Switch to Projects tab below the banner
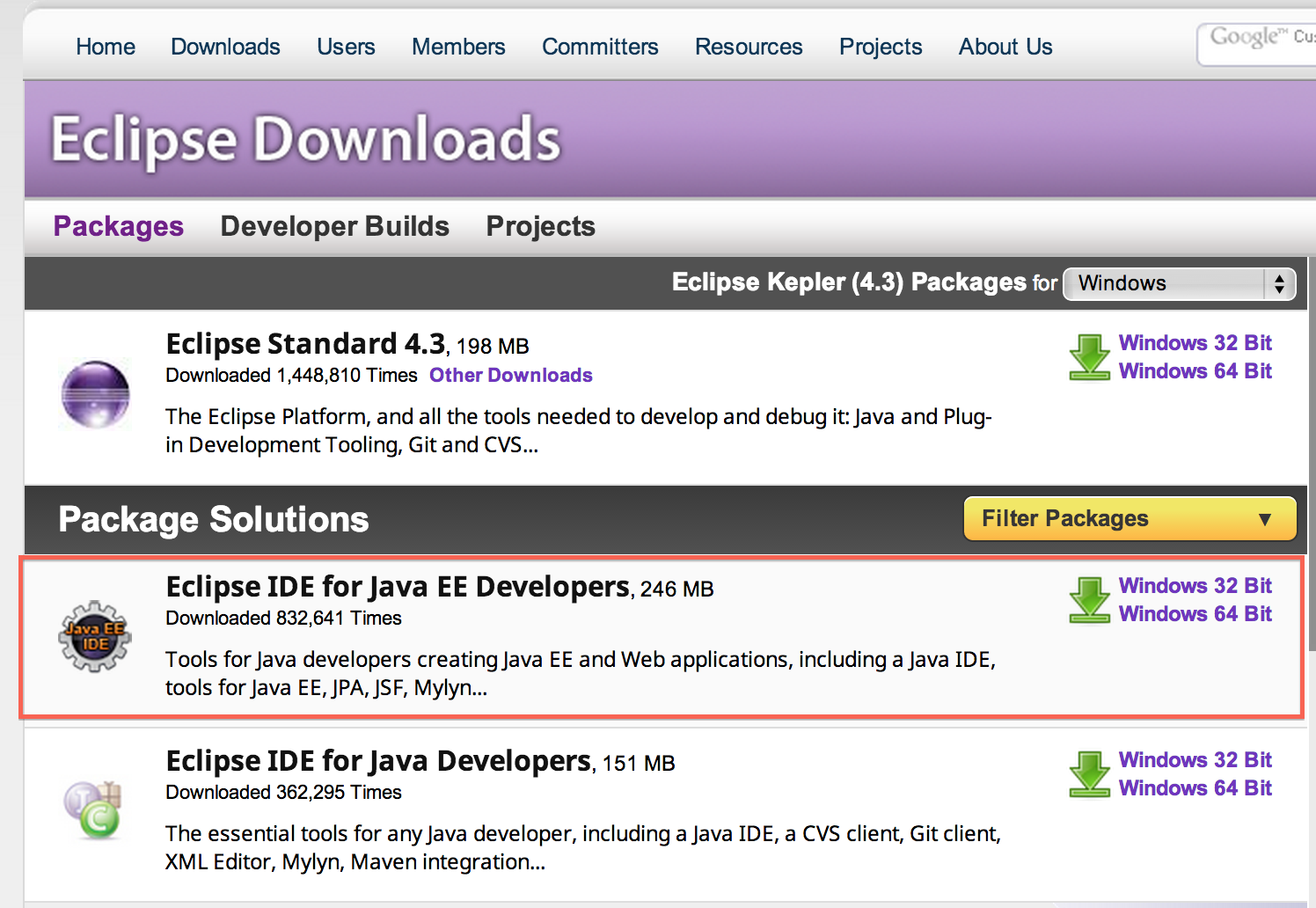This screenshot has height=908, width=1316. [541, 227]
